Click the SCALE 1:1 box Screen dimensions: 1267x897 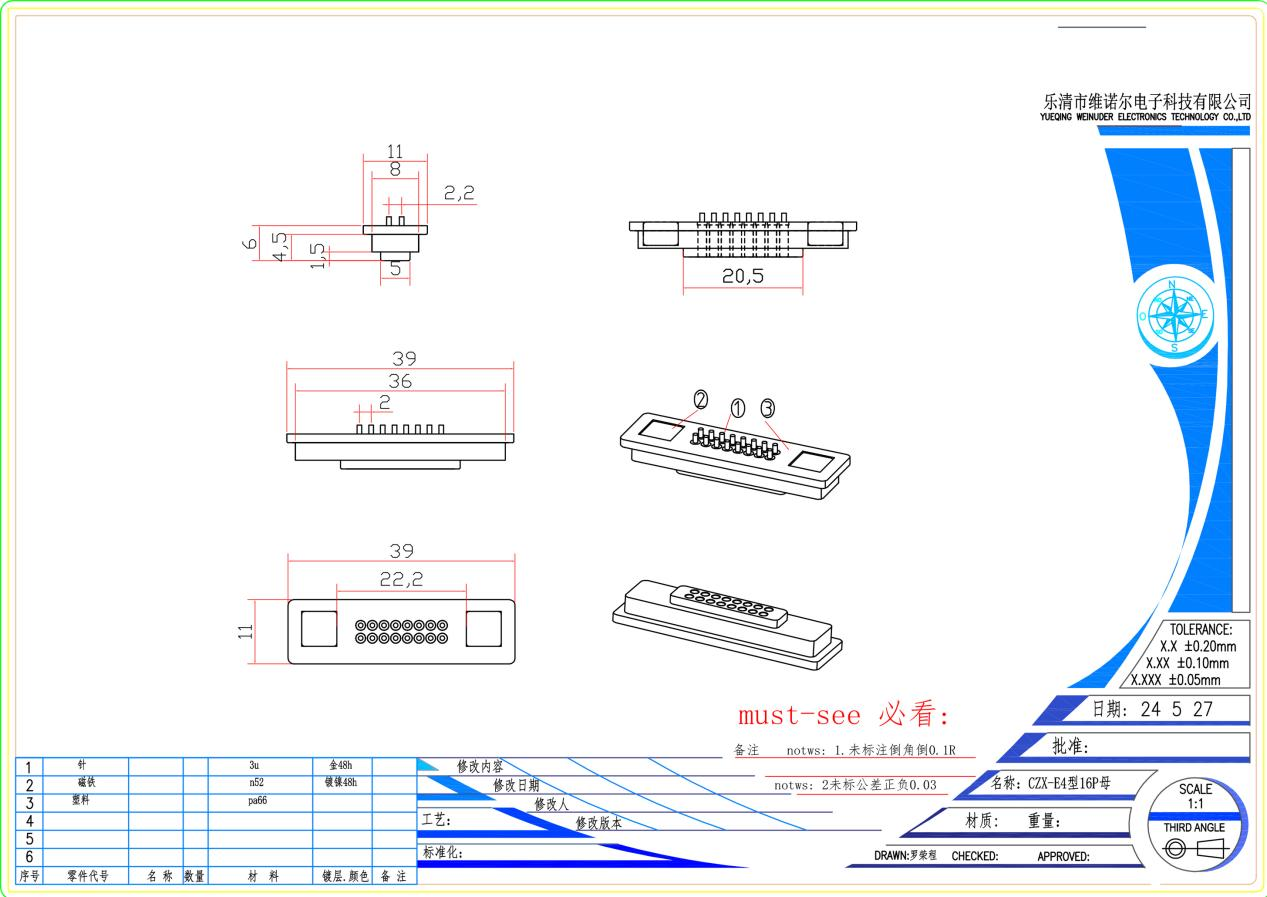tap(1195, 796)
